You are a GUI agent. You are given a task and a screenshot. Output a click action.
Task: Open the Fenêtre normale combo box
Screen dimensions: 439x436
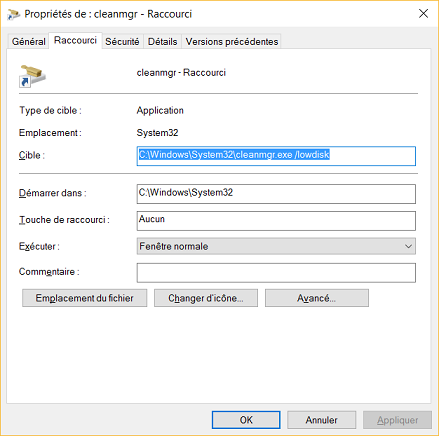276,246
